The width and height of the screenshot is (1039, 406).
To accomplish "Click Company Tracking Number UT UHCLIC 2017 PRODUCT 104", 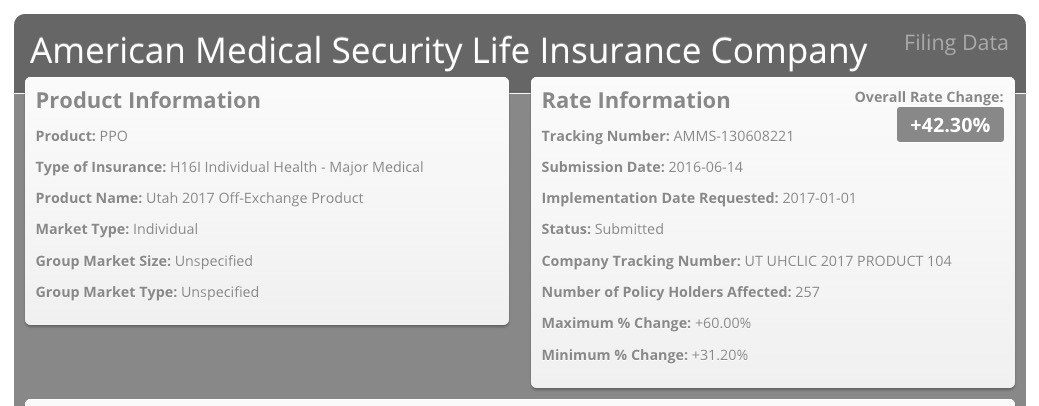I will point(746,261).
